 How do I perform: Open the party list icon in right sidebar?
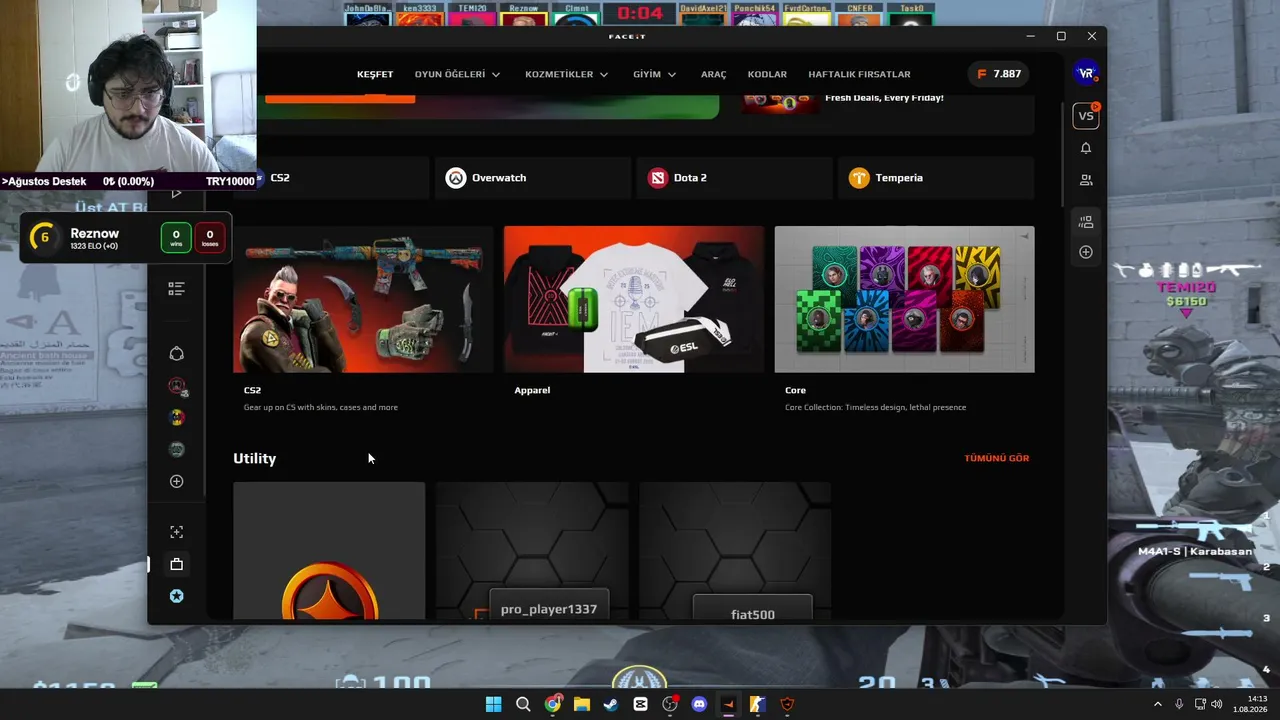tap(1086, 222)
